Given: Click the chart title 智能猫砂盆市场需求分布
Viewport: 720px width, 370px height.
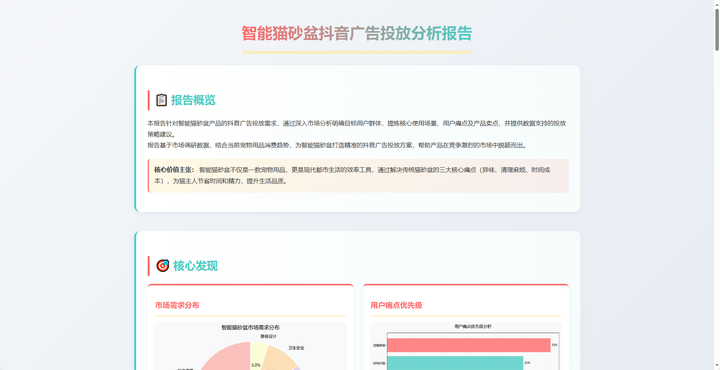Looking at the screenshot, I should 250,328.
